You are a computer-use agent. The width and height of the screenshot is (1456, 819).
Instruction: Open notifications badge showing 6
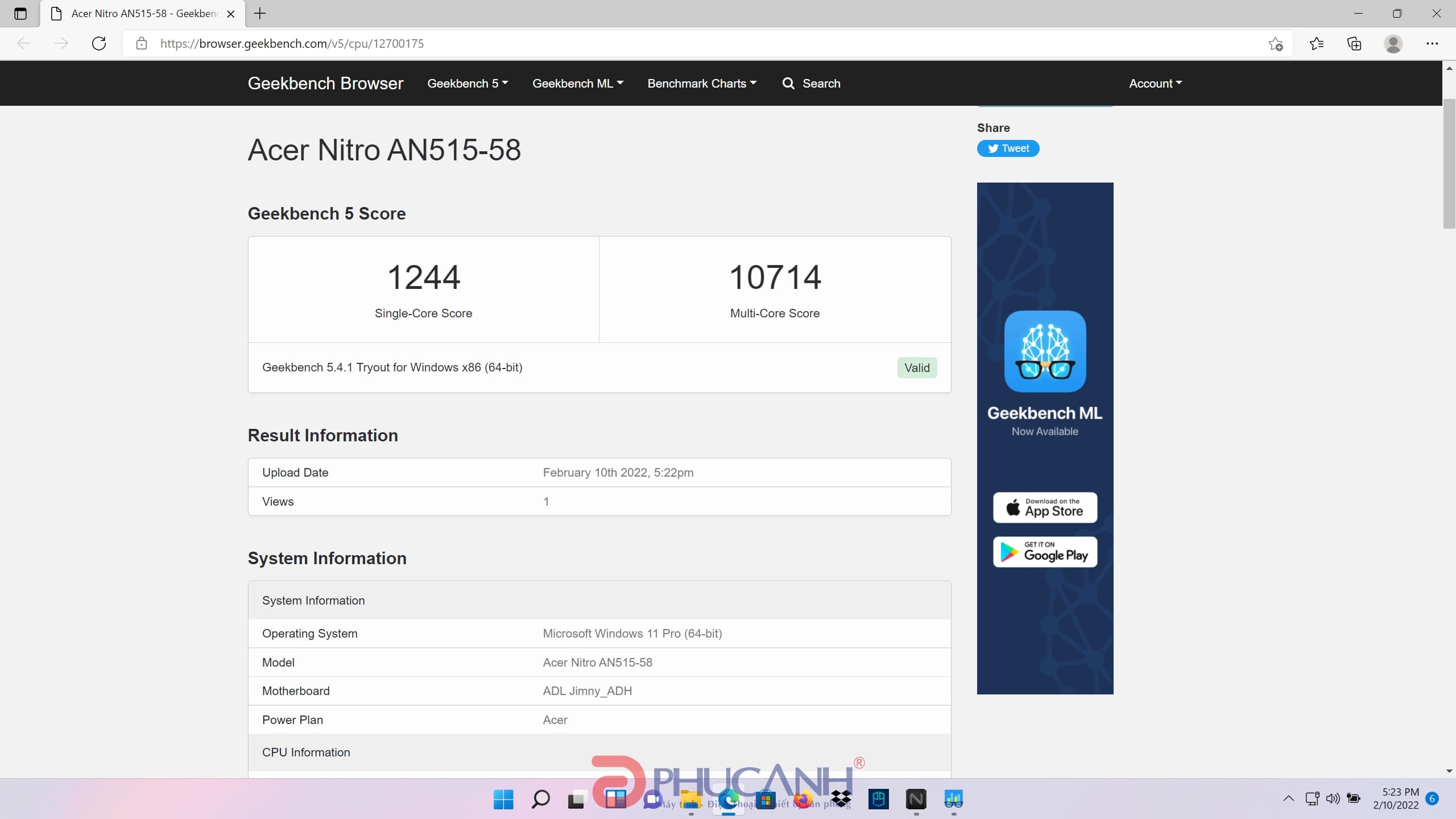click(1432, 799)
